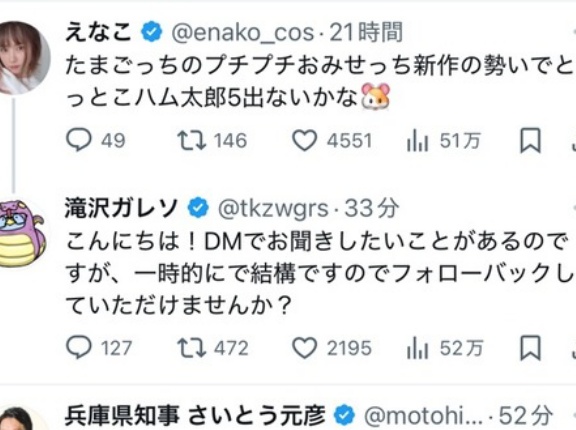Click the @enako_cos handle

coord(243,33)
